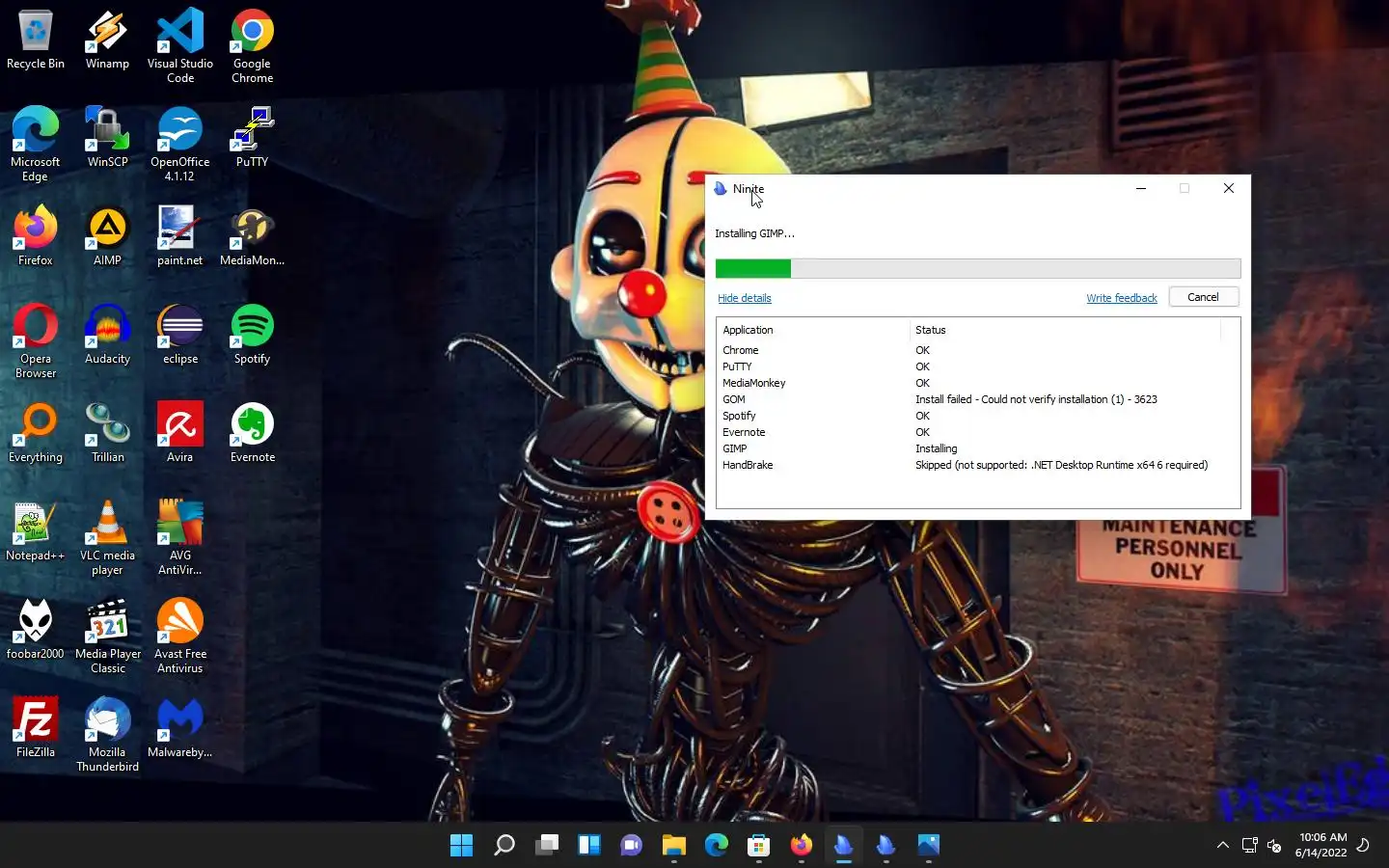The height and width of the screenshot is (868, 1389).
Task: Minimize the Ninite window
Action: click(1141, 188)
